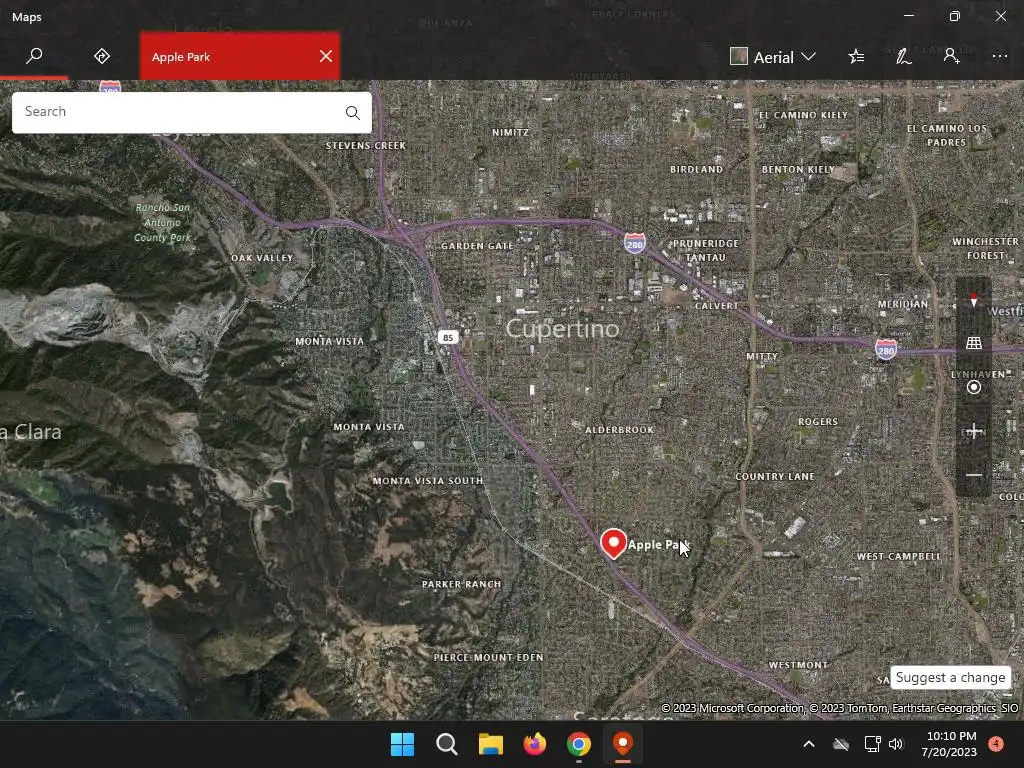Open the Search tab magnifier icon
This screenshot has width=1024, height=768.
(x=34, y=56)
